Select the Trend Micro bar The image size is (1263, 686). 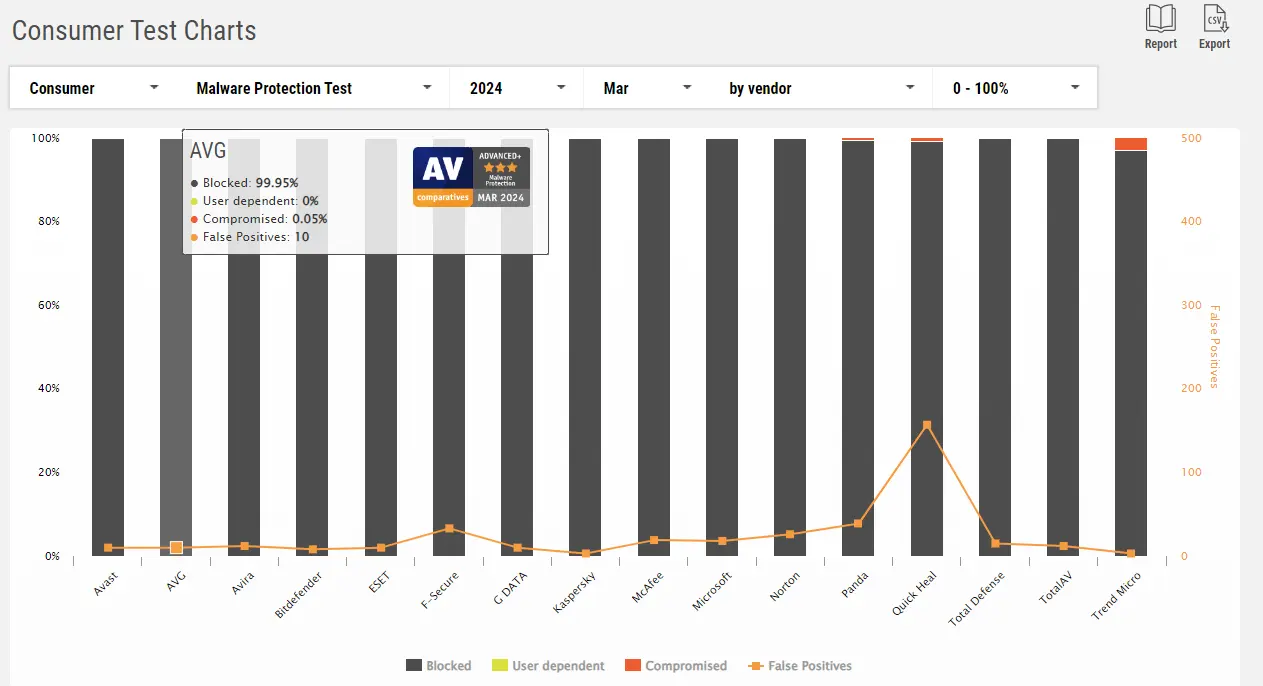coord(1131,353)
